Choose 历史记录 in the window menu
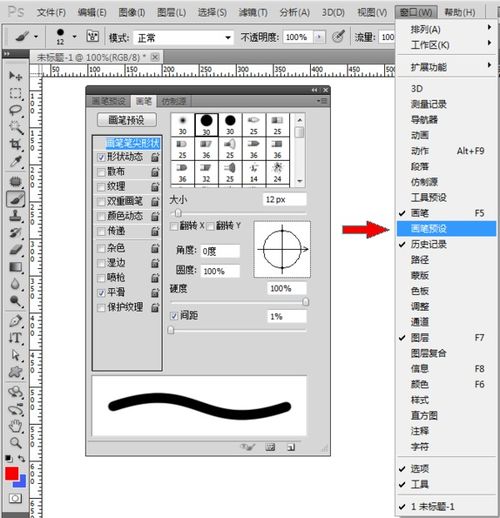 pos(447,244)
